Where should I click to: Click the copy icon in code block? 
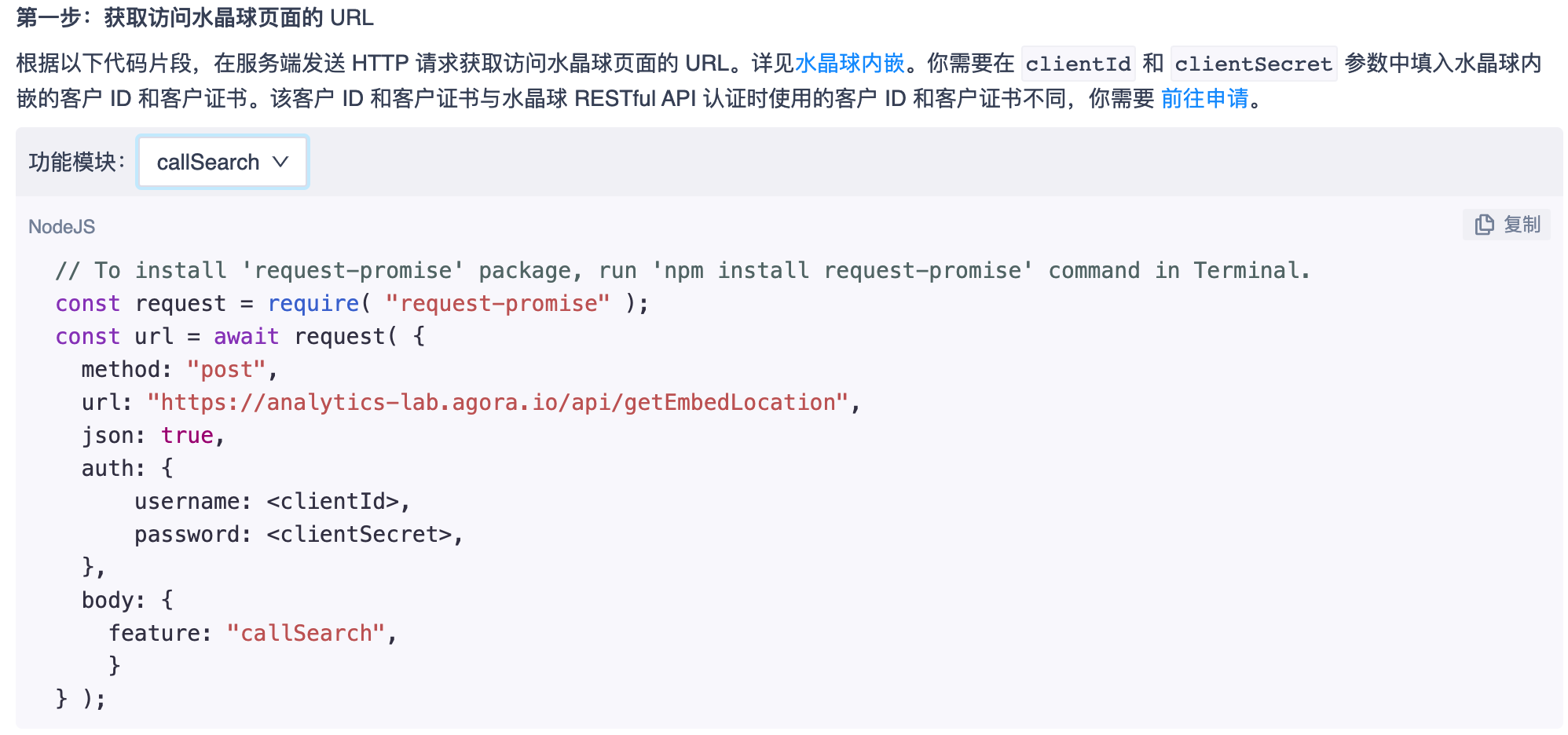(1484, 225)
